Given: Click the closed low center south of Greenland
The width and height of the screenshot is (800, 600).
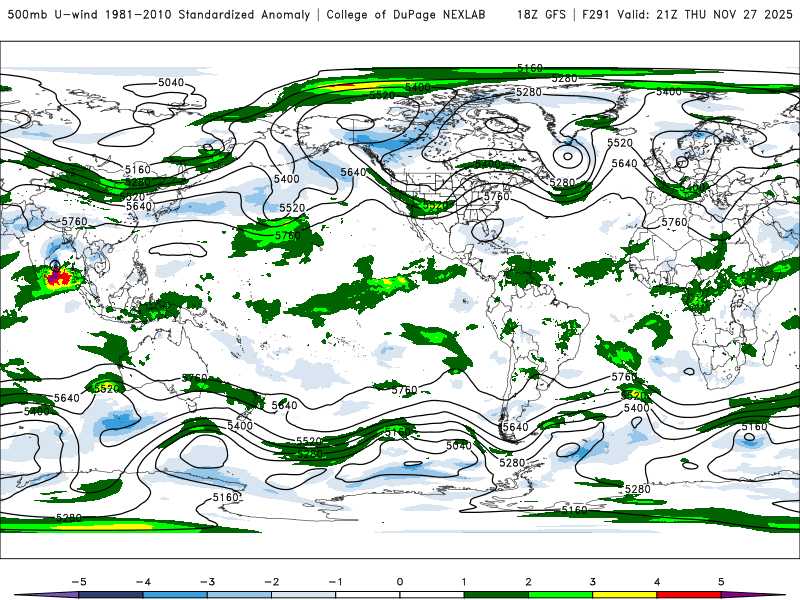Looking at the screenshot, I should (x=567, y=156).
